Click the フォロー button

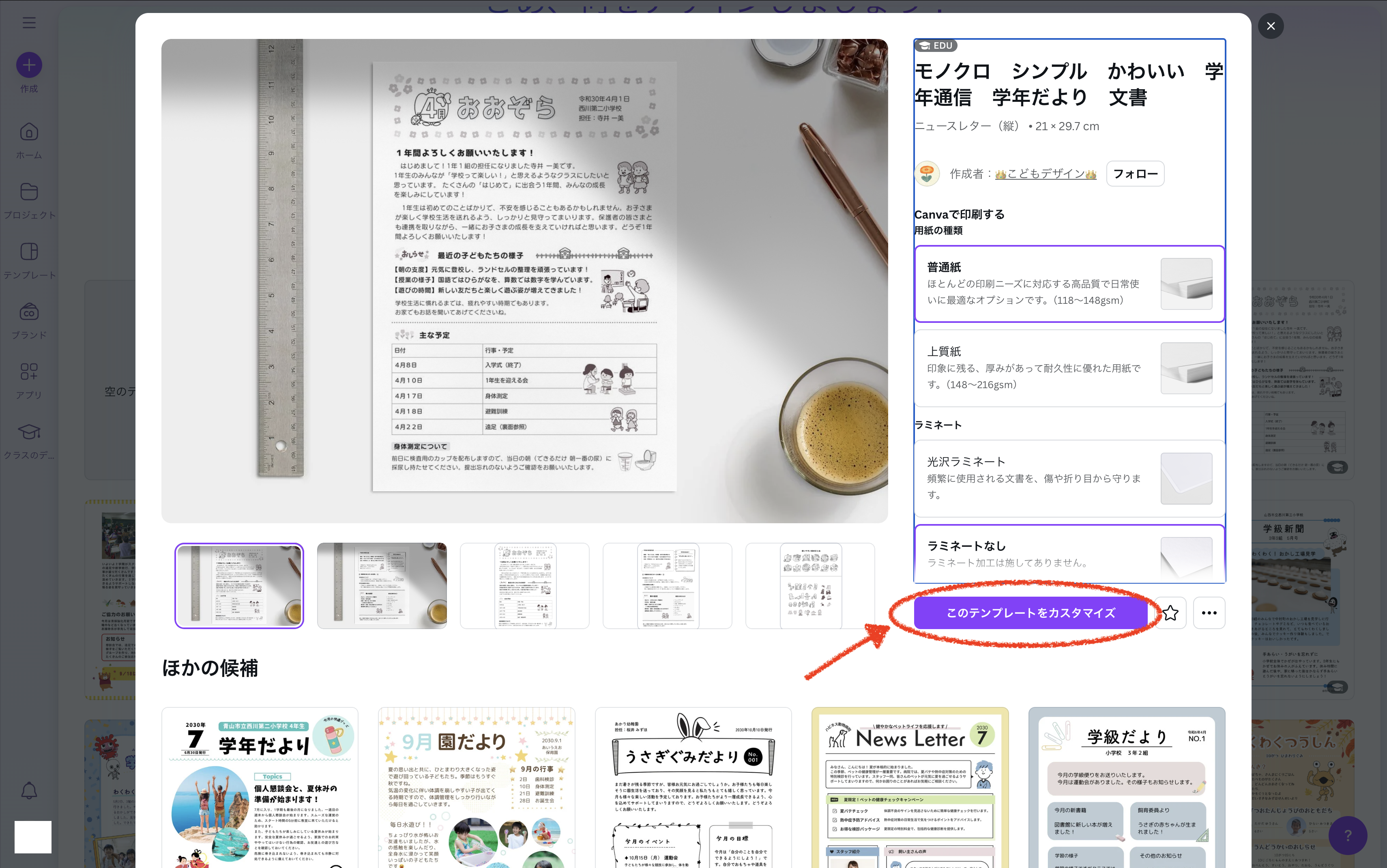pyautogui.click(x=1135, y=173)
